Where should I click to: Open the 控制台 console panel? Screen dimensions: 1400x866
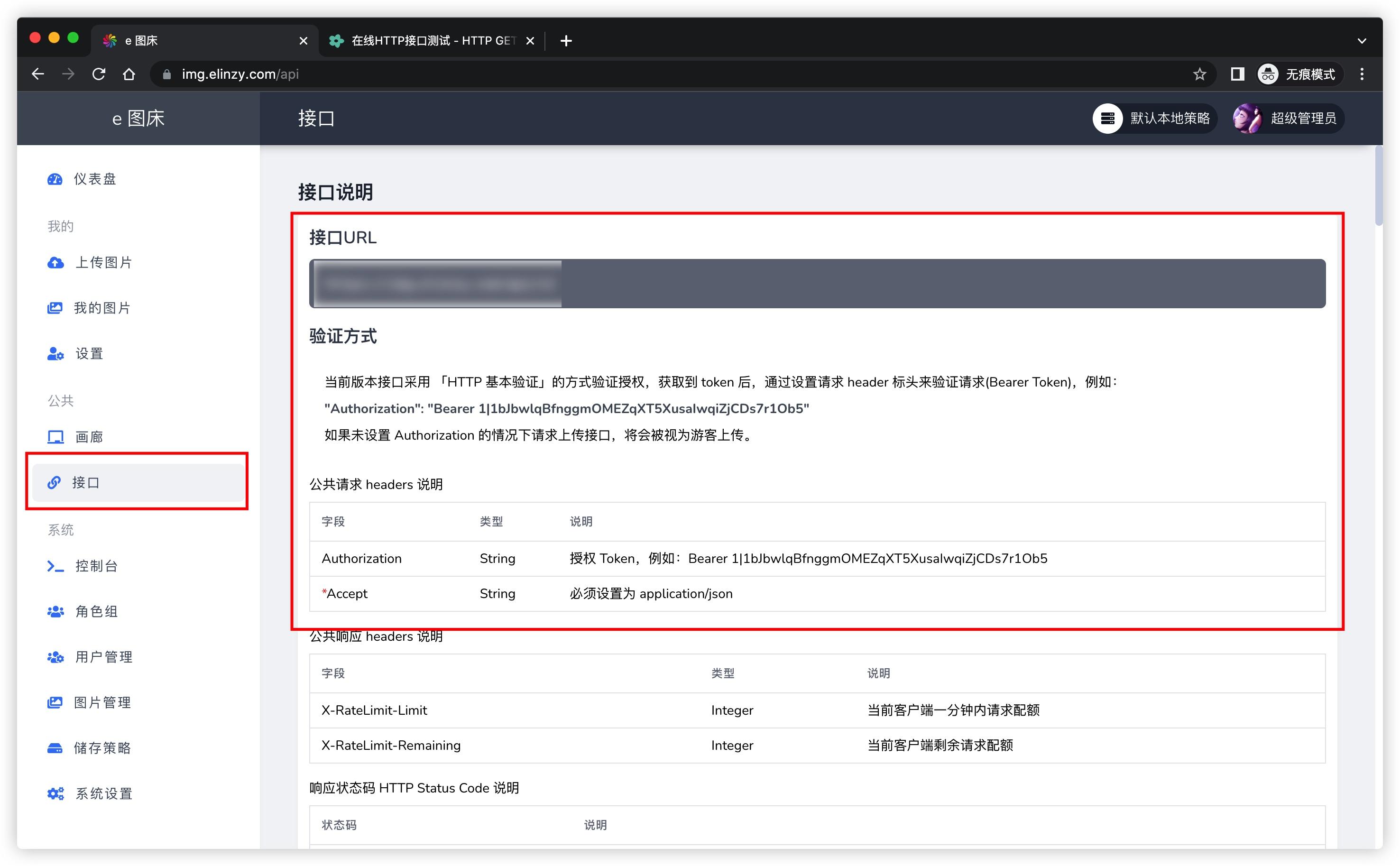point(96,566)
